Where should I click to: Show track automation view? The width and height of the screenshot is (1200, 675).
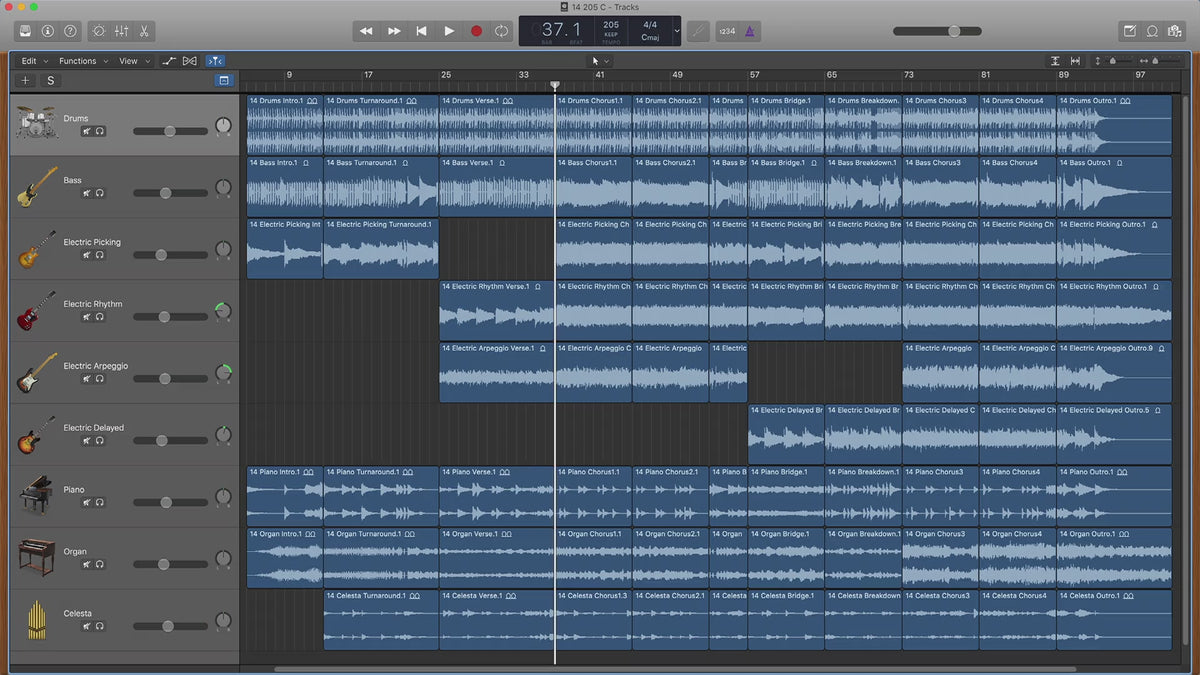169,61
